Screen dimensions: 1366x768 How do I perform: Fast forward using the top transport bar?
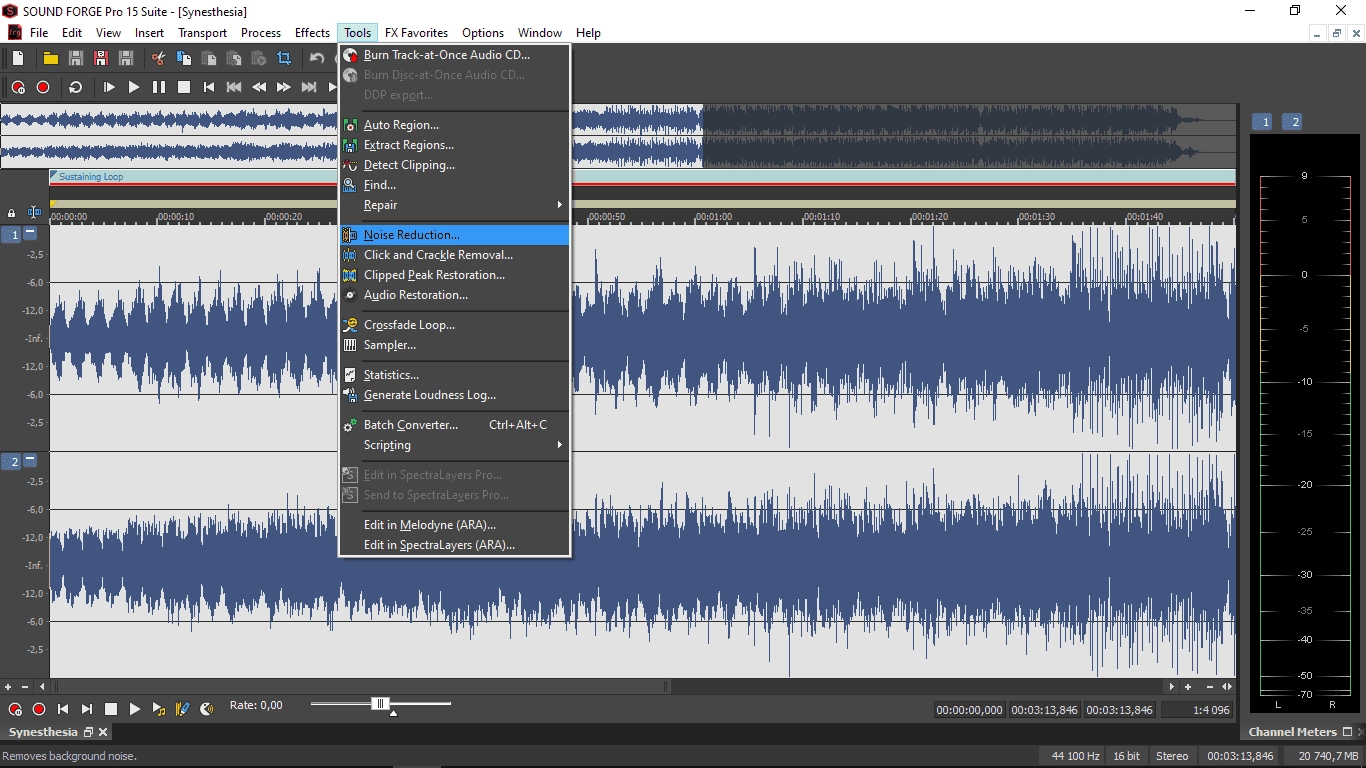[284, 87]
